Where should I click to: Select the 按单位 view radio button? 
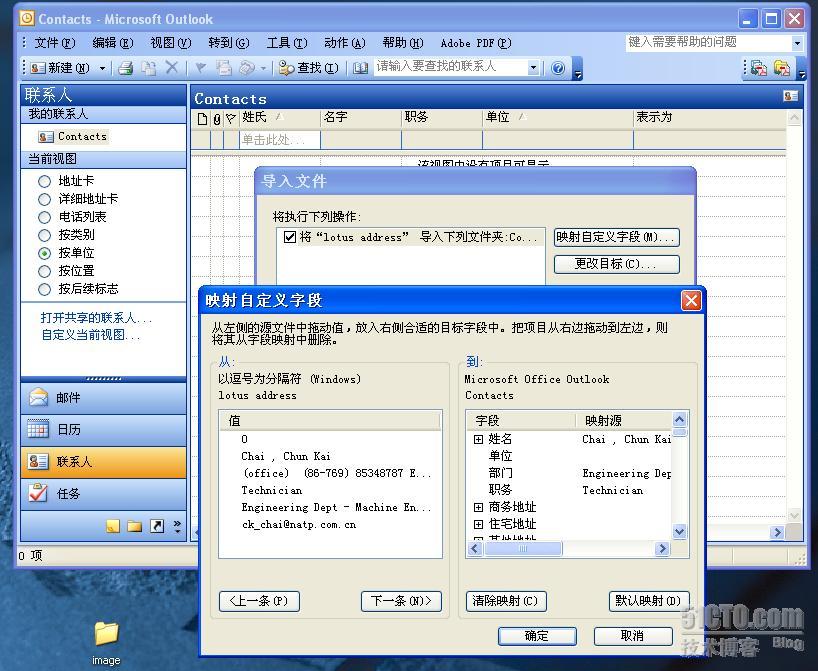point(44,254)
